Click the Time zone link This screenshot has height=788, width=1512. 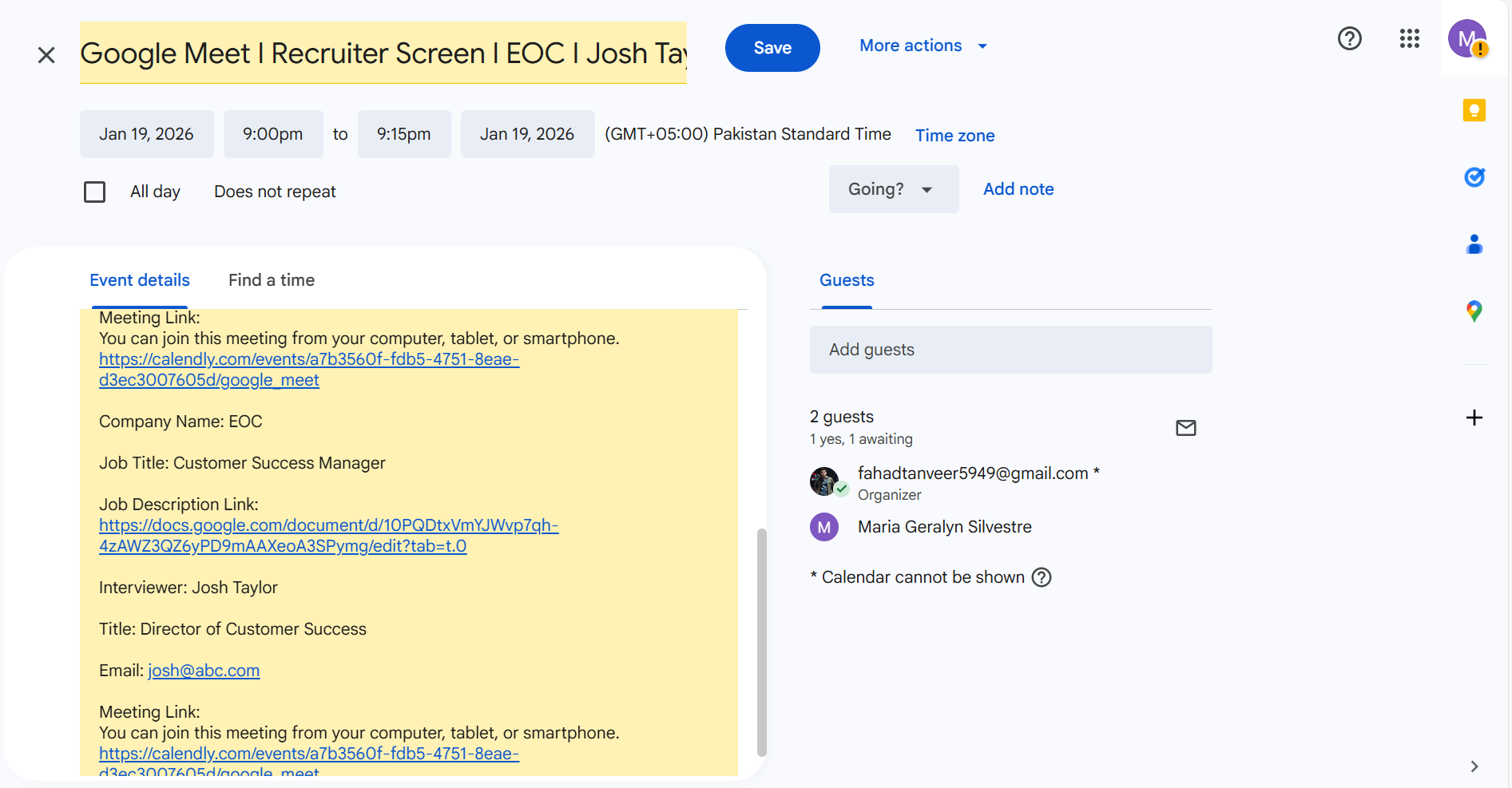955,136
